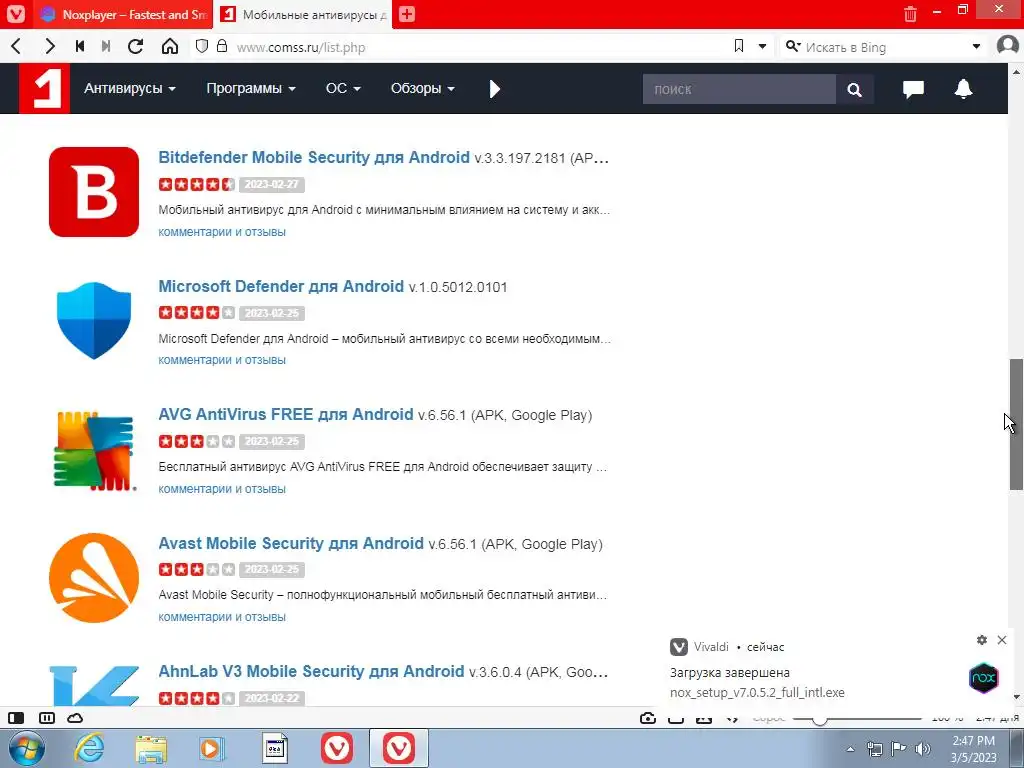Screen dimensions: 1024x768
Task: Expand the Обзоры menu
Action: coord(423,88)
